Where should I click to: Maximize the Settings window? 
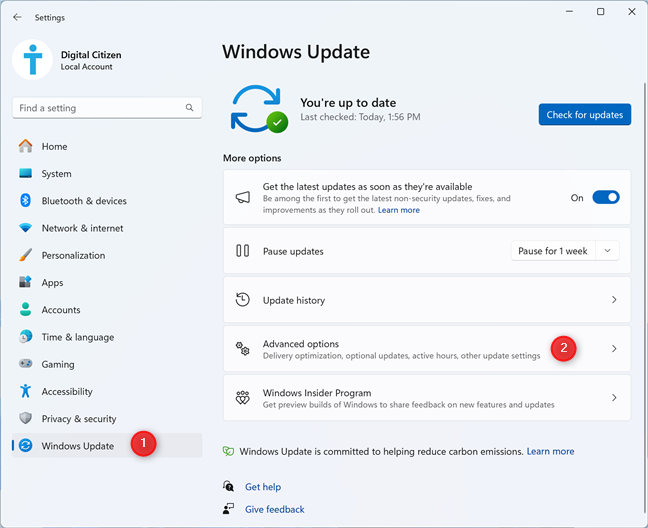click(x=600, y=12)
